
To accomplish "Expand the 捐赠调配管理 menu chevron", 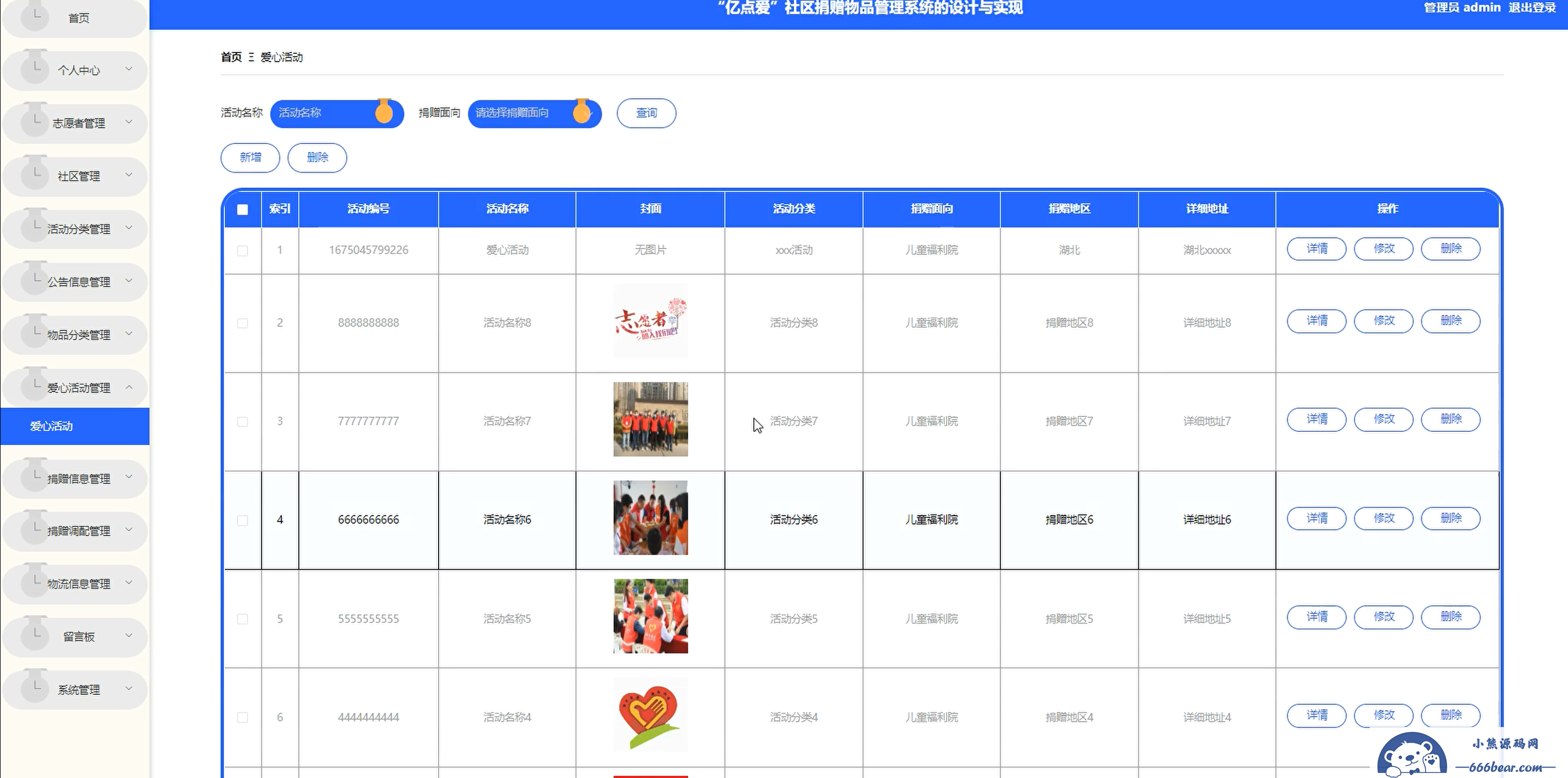I will click(x=129, y=529).
